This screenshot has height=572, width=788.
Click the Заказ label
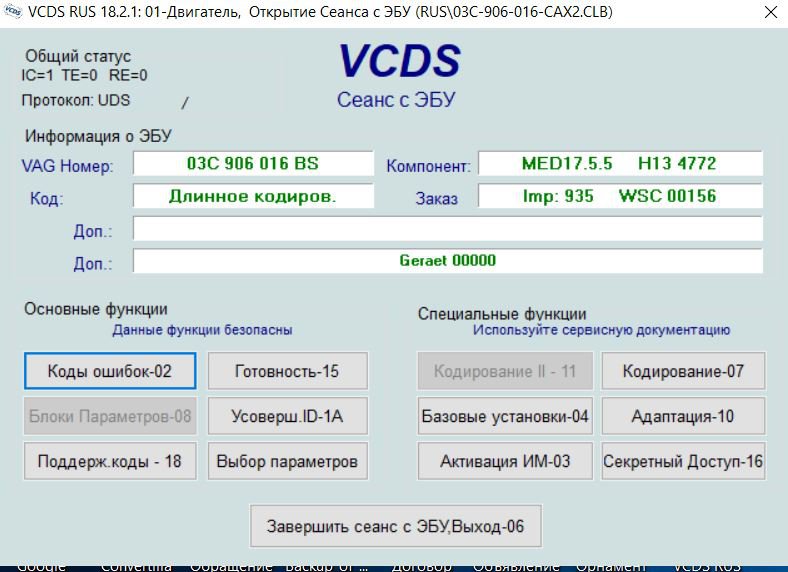(x=437, y=199)
